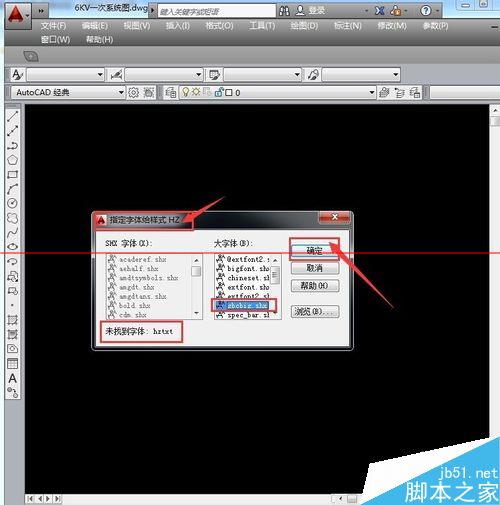Toggle layer 0 freeze sun icon
The height and width of the screenshot is (505, 500).
point(196,92)
